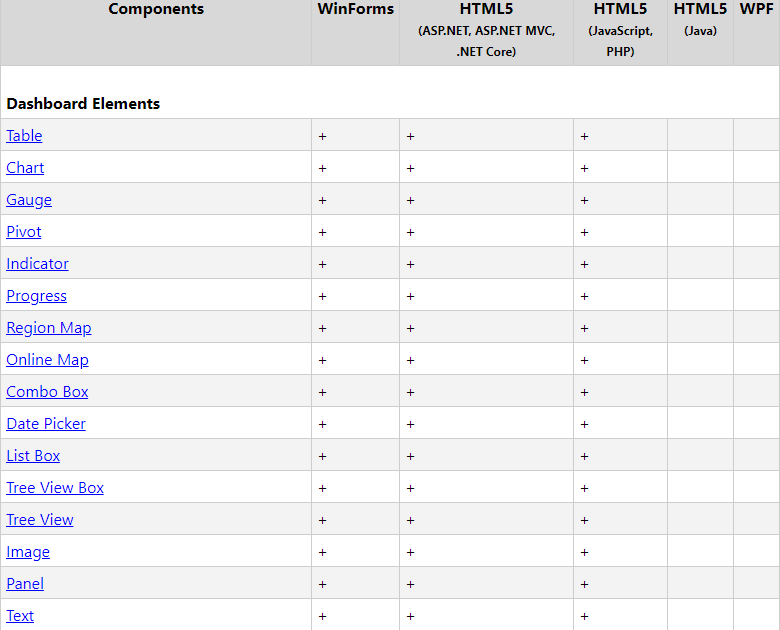Visit the Panel component link

25,583
